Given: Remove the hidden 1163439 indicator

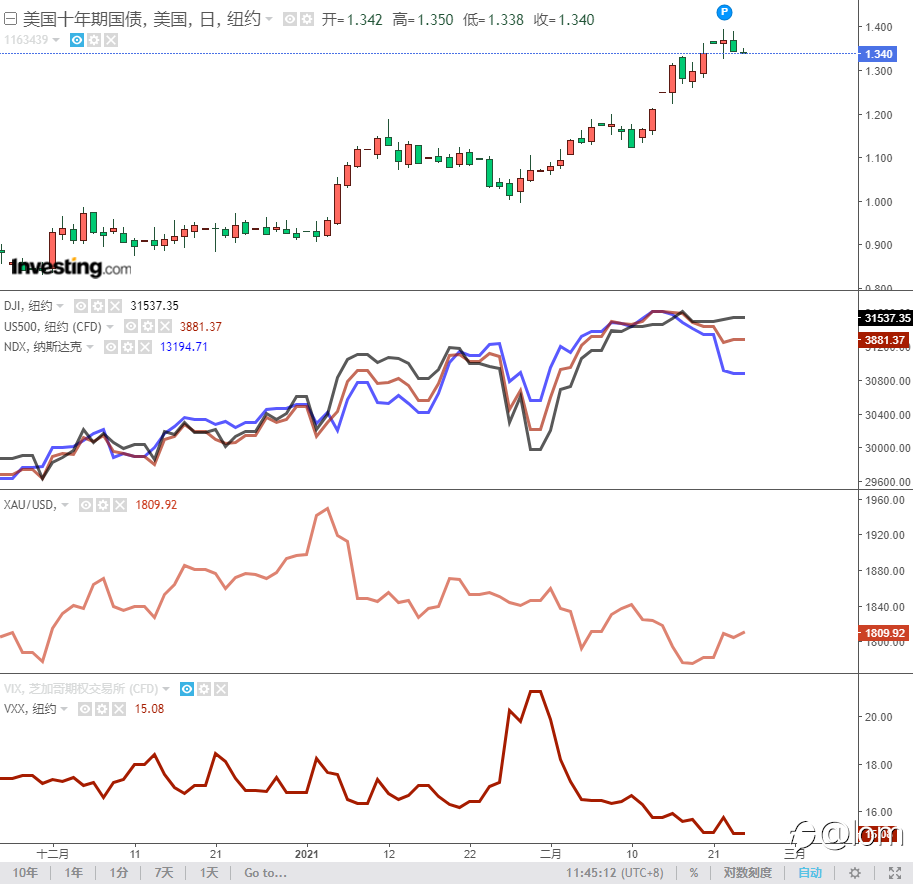Looking at the screenshot, I should (x=110, y=40).
